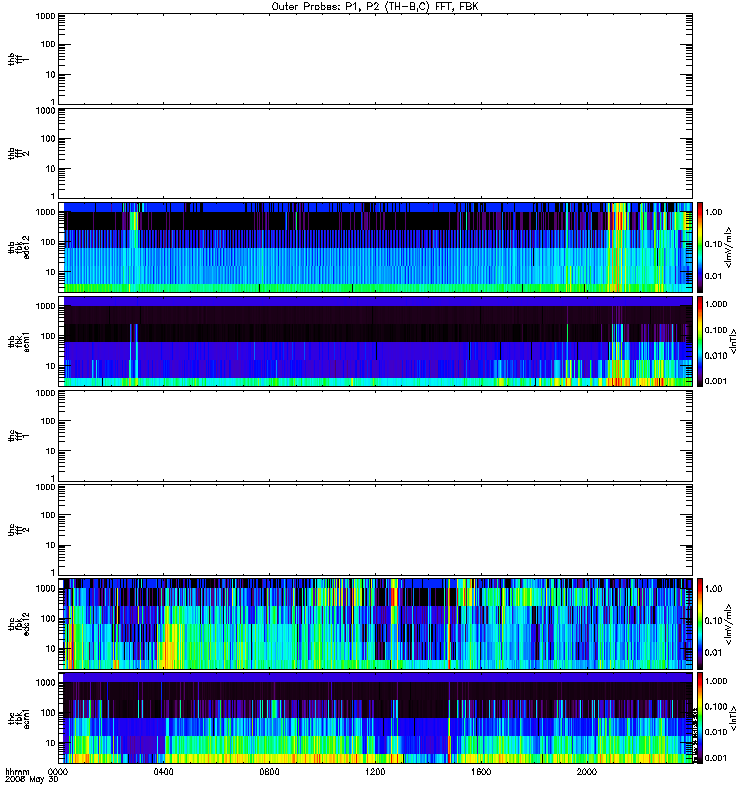Click the thb fbk scm1 y-axis label
The image size is (750, 800).
[x=18, y=341]
